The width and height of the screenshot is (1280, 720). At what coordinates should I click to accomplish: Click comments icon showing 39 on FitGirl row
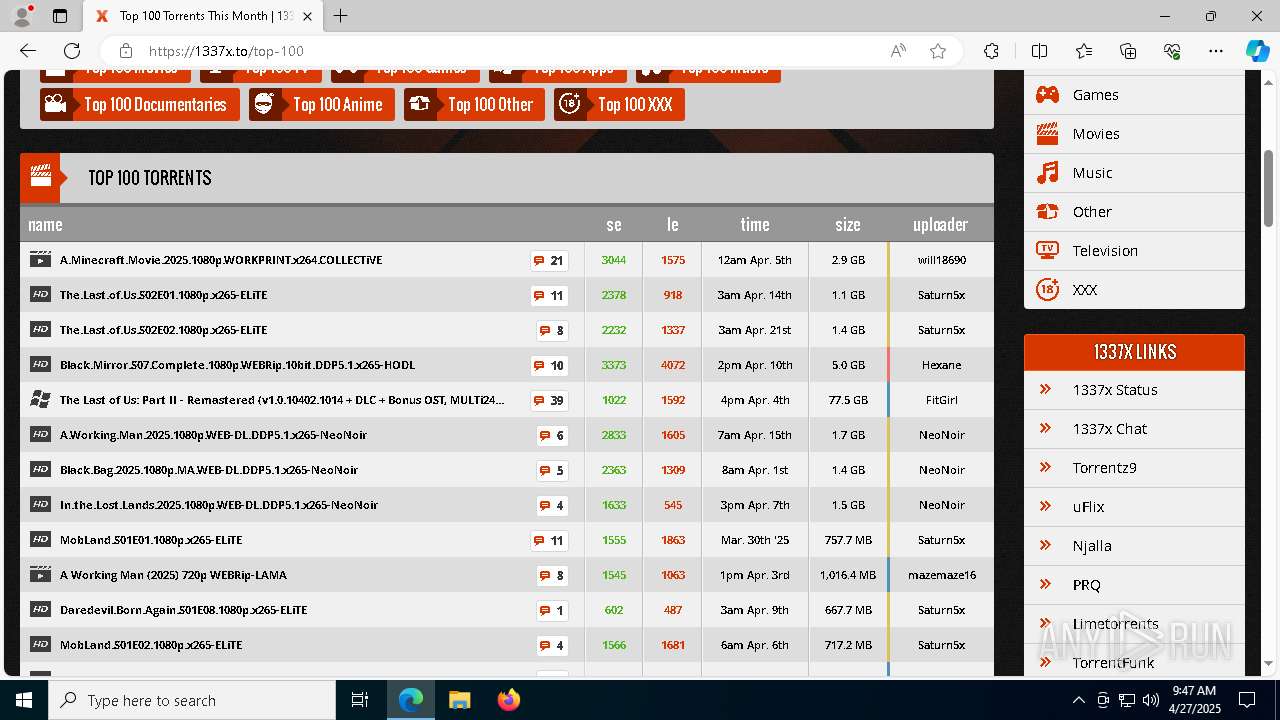pyautogui.click(x=549, y=400)
